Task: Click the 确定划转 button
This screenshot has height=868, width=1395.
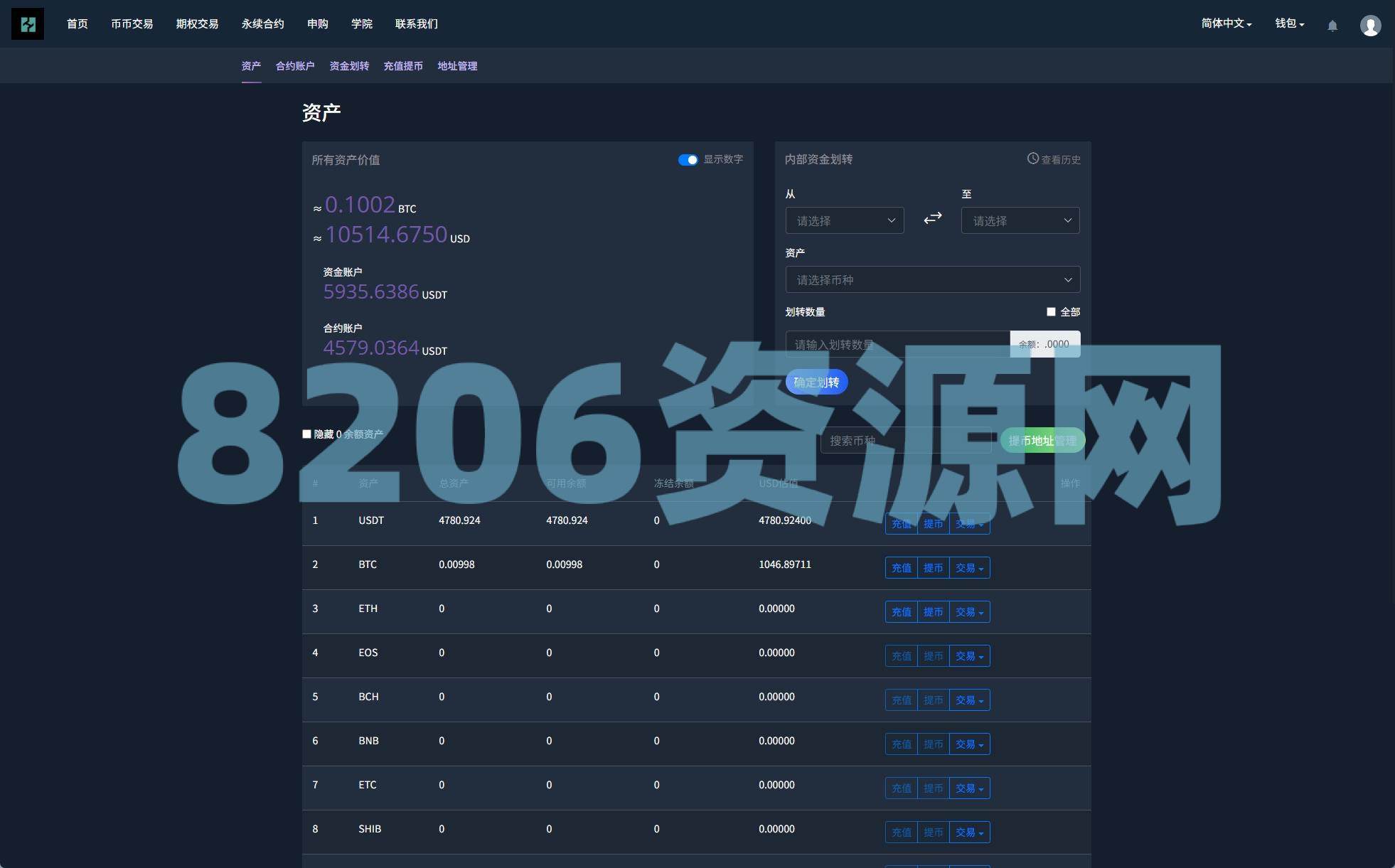Action: 816,382
